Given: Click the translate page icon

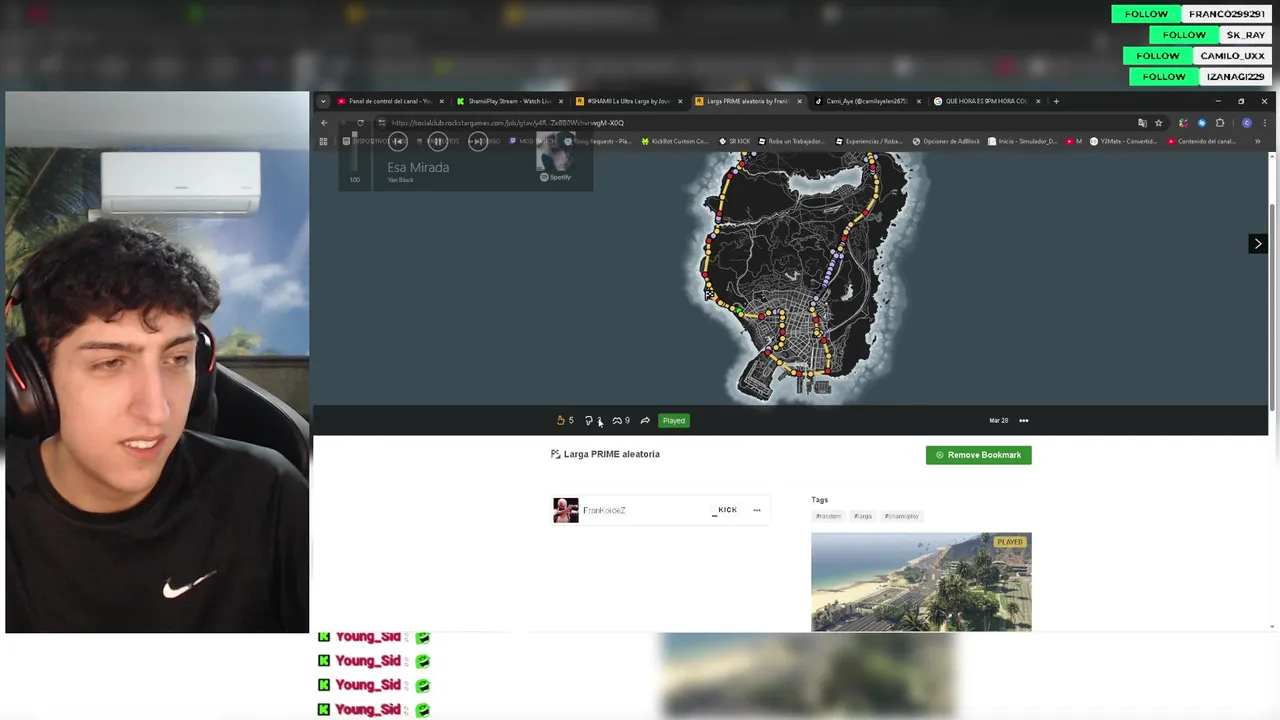Looking at the screenshot, I should (x=1142, y=123).
